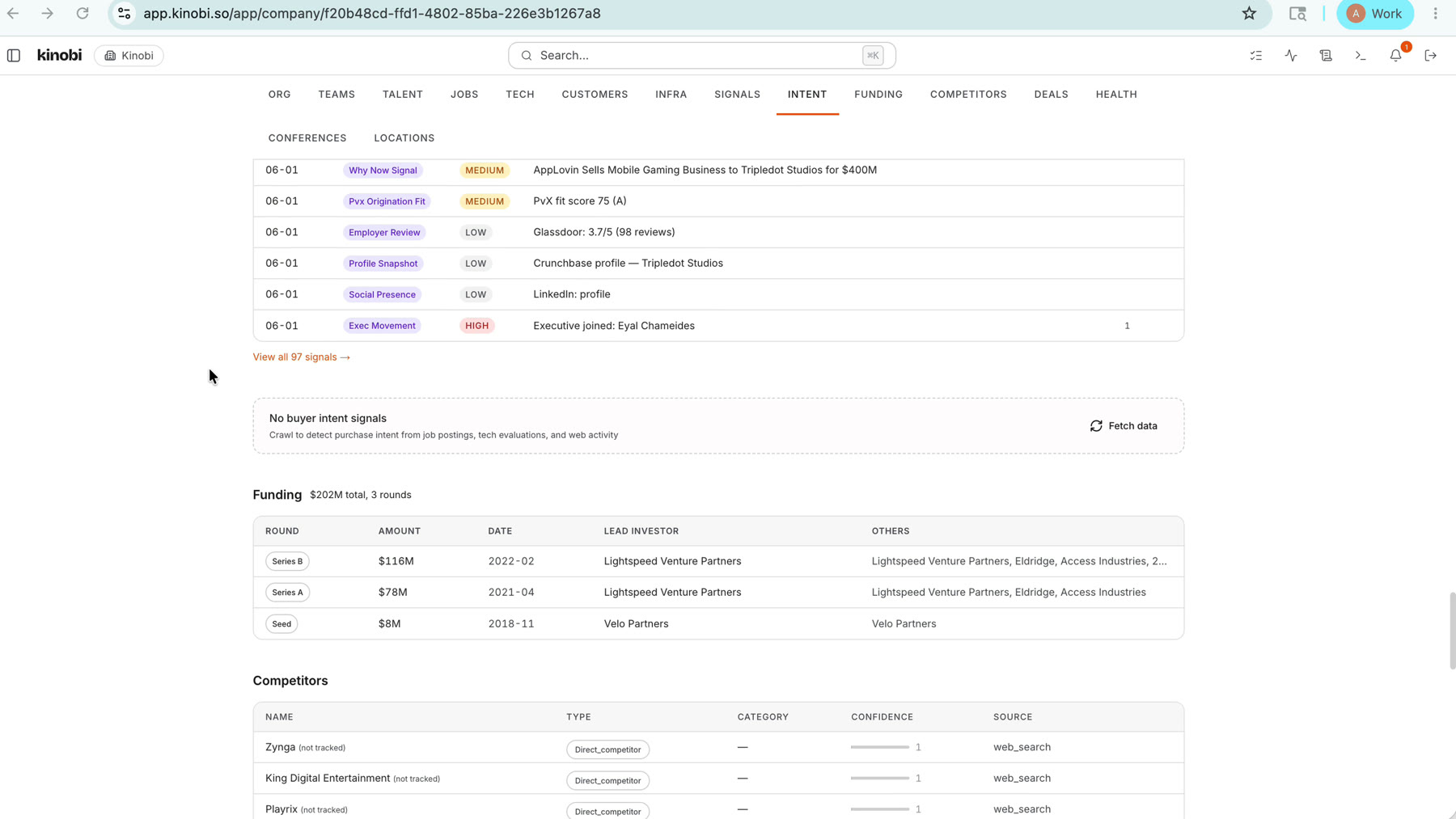Click the $116M amount cell
The height and width of the screenshot is (819, 1456).
pyautogui.click(x=396, y=561)
